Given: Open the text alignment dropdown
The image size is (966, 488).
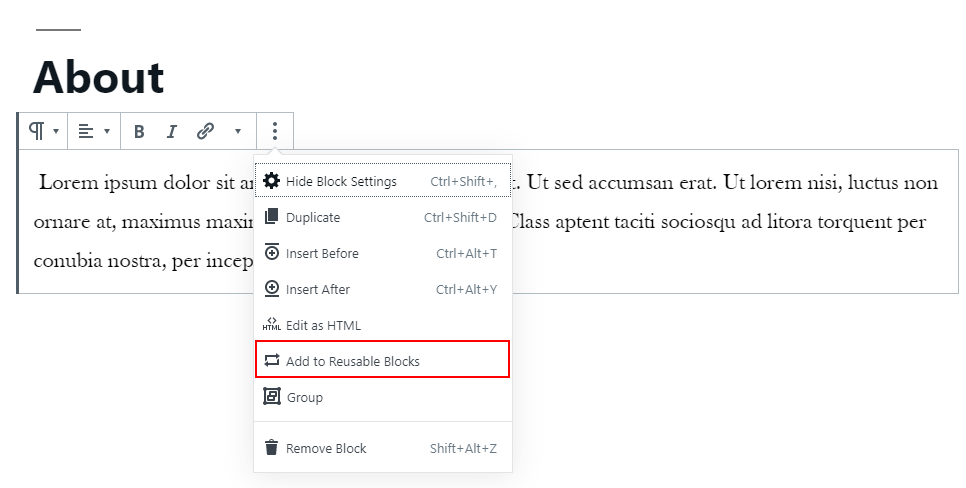Looking at the screenshot, I should [94, 131].
